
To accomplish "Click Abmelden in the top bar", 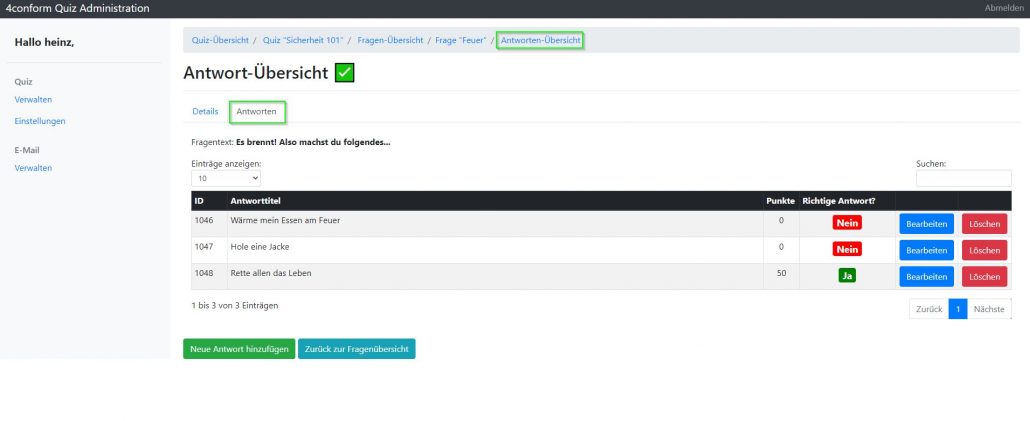I will click(1004, 8).
